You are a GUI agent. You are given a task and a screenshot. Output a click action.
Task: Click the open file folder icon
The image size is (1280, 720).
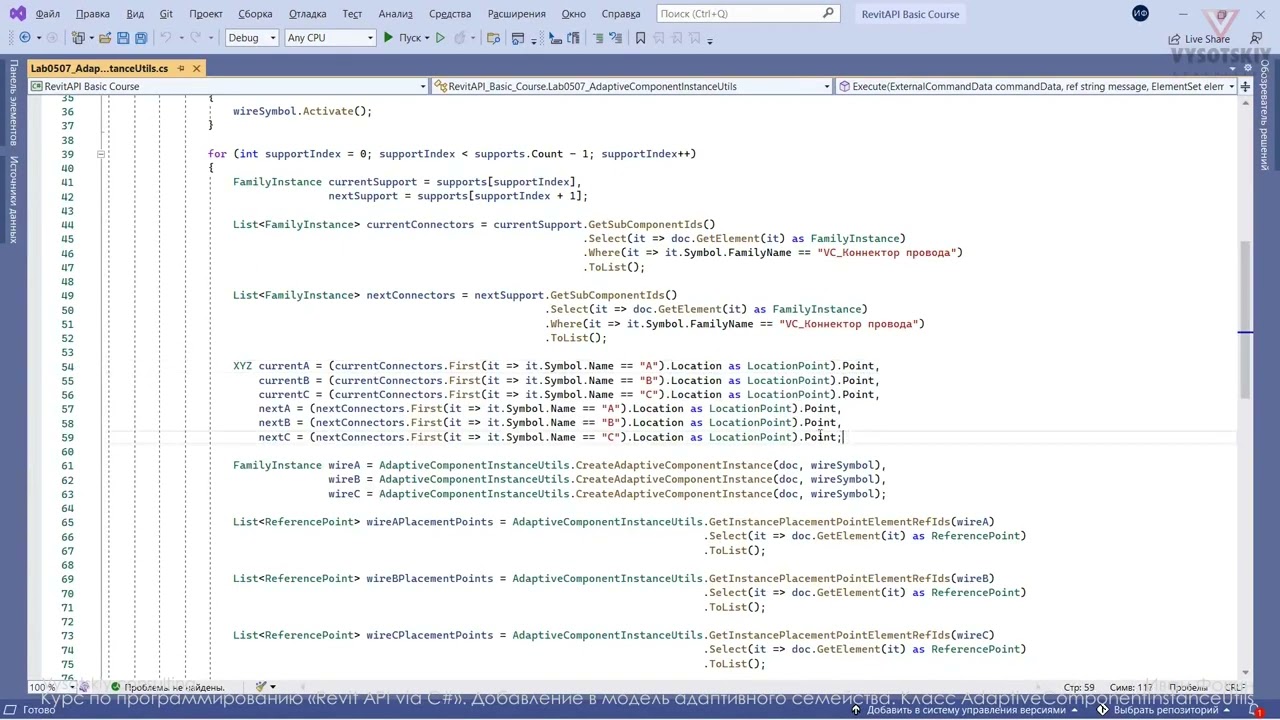click(103, 38)
